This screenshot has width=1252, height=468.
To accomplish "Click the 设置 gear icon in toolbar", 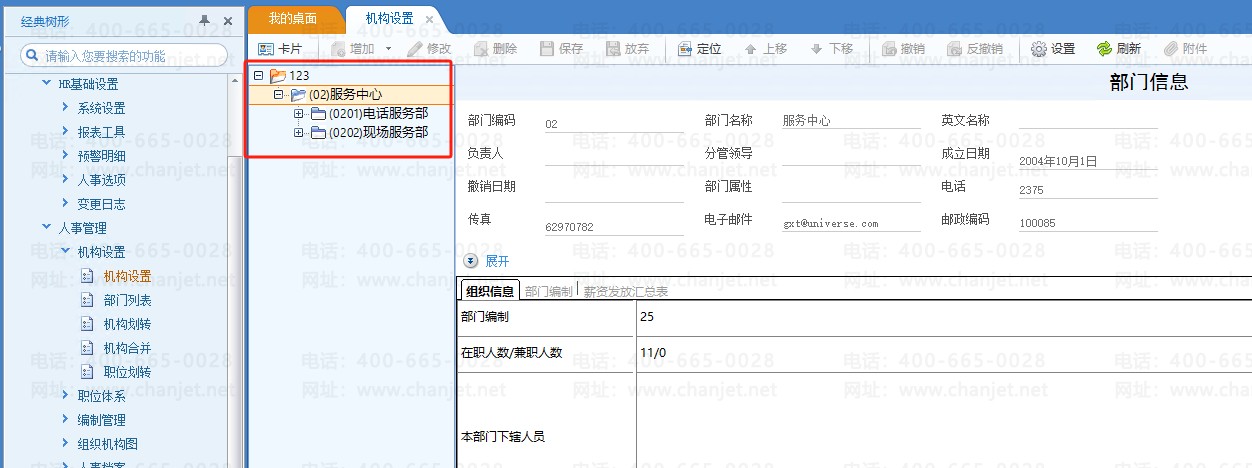I will click(x=1039, y=48).
